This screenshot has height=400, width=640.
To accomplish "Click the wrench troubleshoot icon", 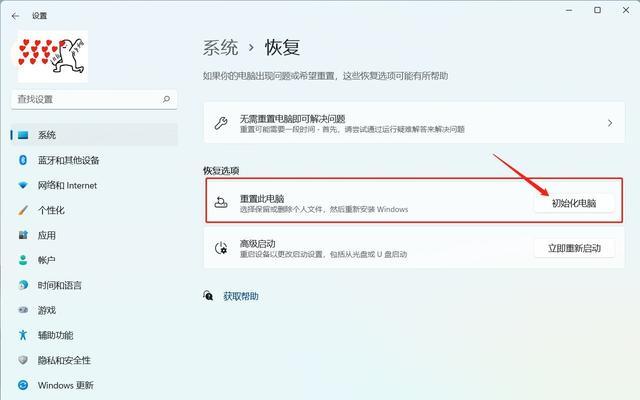I will tap(221, 123).
